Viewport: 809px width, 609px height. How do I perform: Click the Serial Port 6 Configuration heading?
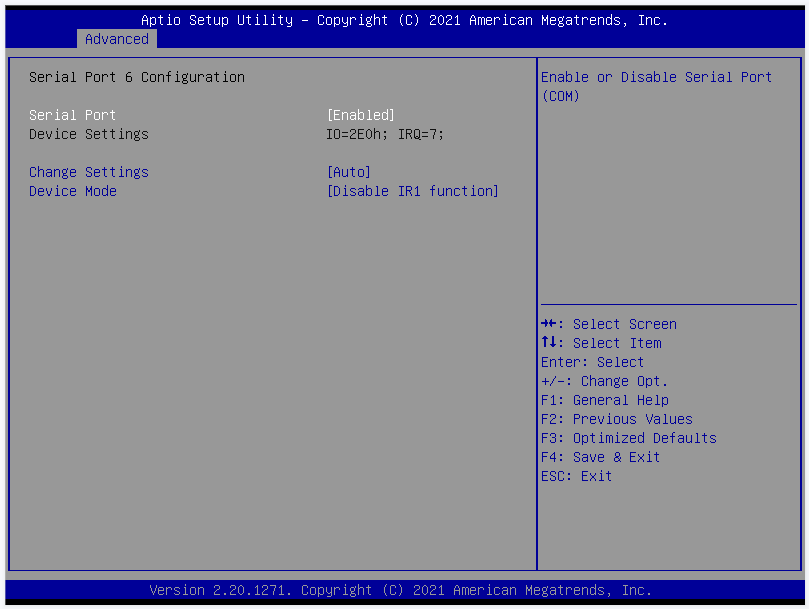point(136,77)
